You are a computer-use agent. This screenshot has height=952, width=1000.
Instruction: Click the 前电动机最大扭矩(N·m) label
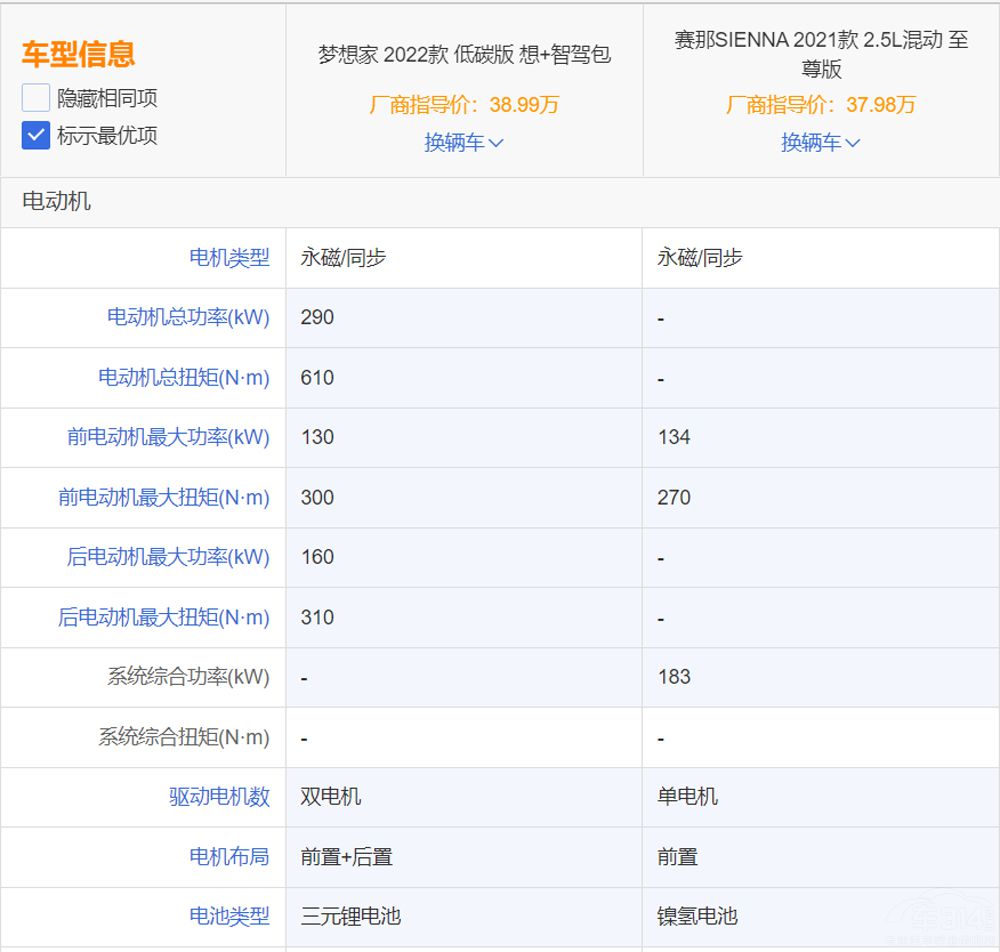coord(164,498)
